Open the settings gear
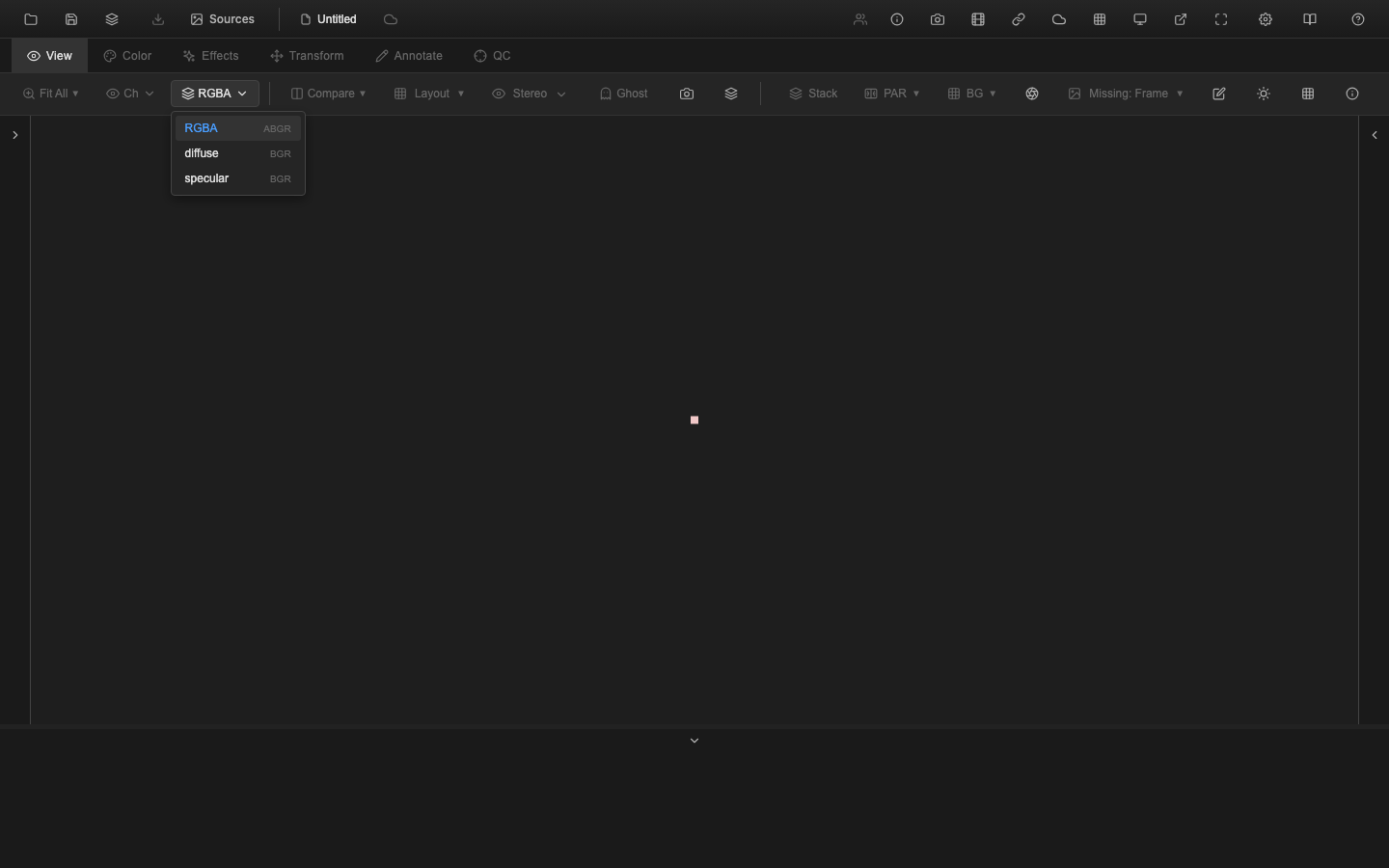The height and width of the screenshot is (868, 1389). 1265,19
